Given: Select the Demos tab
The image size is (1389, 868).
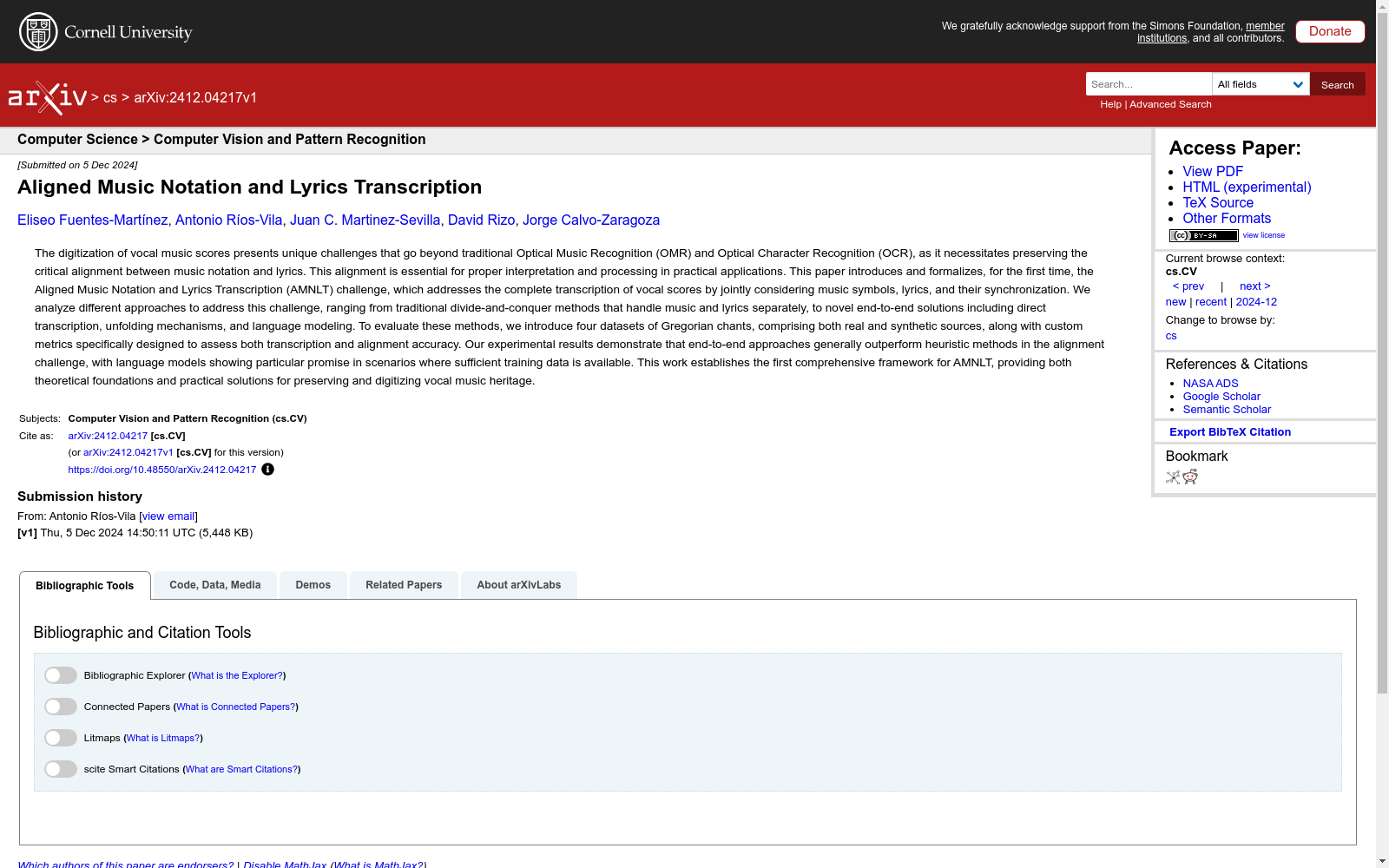Looking at the screenshot, I should (x=313, y=585).
